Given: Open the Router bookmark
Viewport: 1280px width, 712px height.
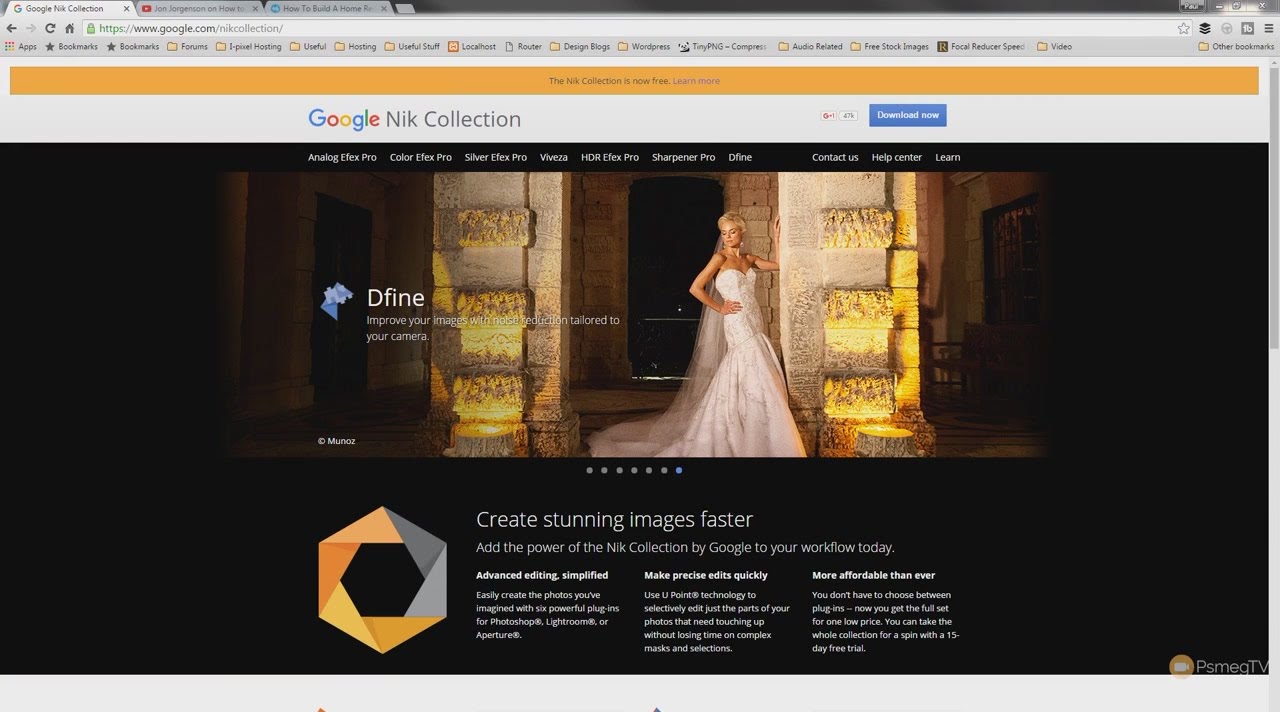Looking at the screenshot, I should pyautogui.click(x=523, y=46).
